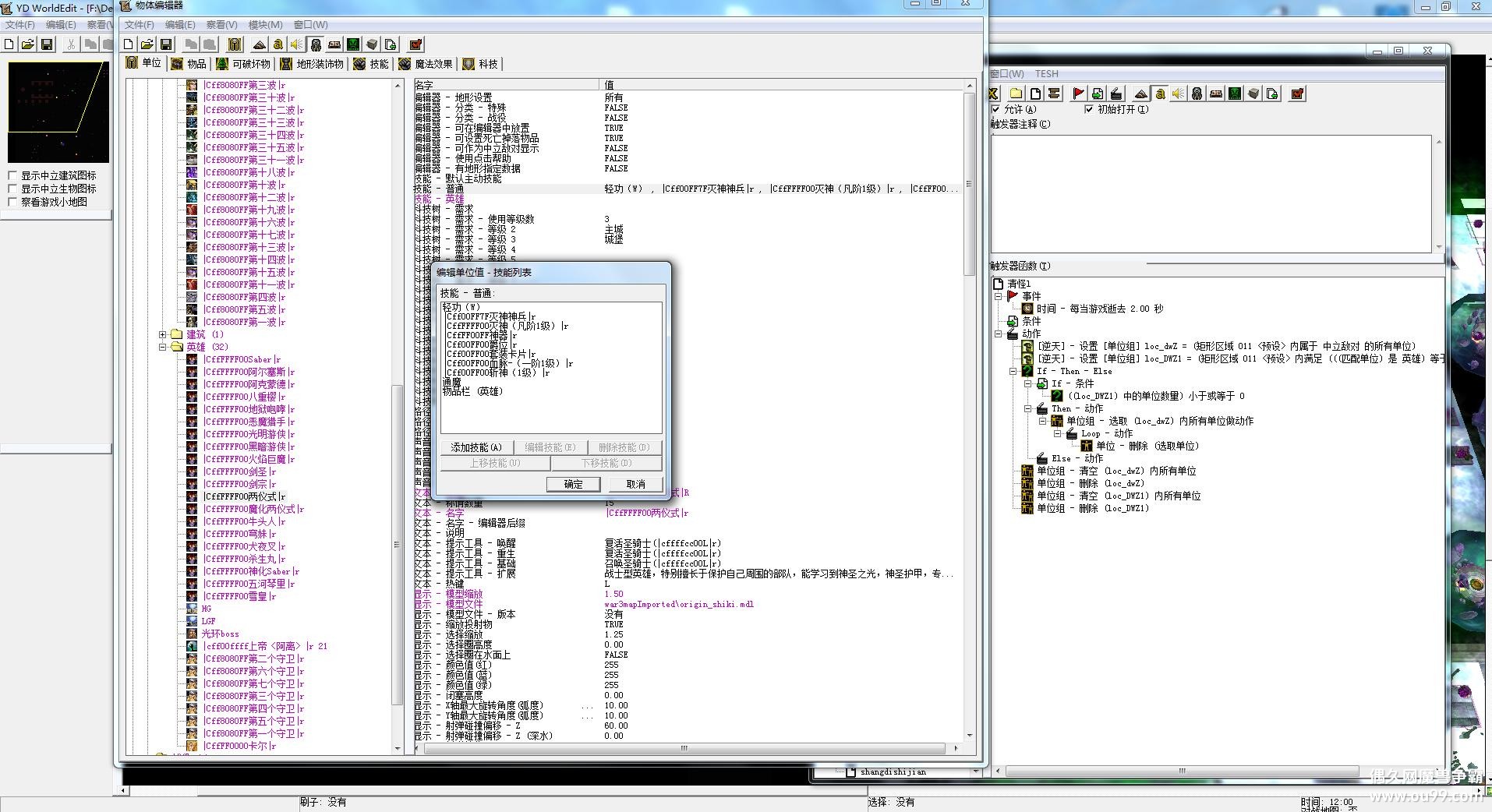Select 清怪1 trigger in Trigger Editor
The image size is (1492, 812).
coord(1018,284)
